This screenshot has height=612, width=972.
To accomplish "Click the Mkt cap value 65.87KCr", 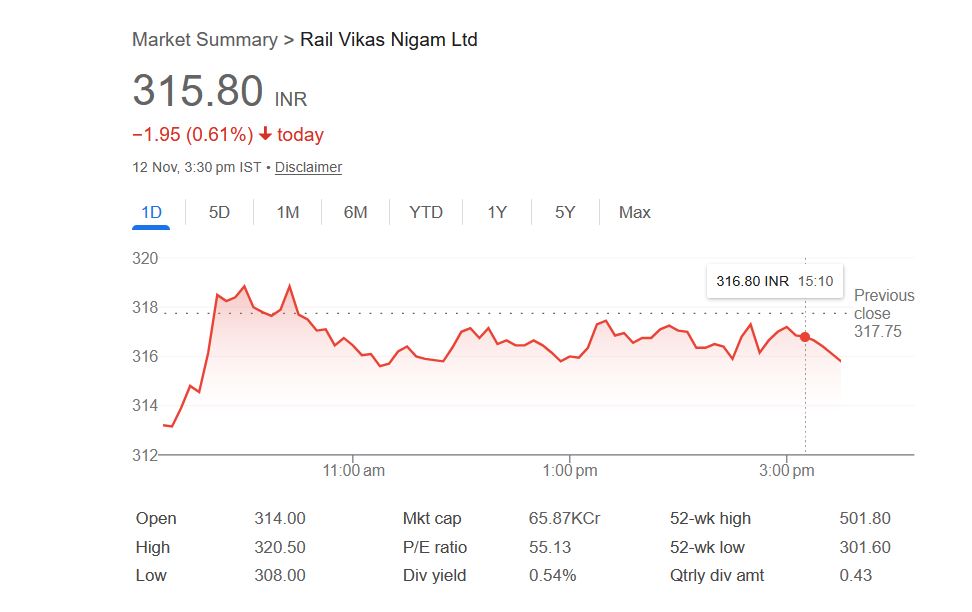I will 564,518.
